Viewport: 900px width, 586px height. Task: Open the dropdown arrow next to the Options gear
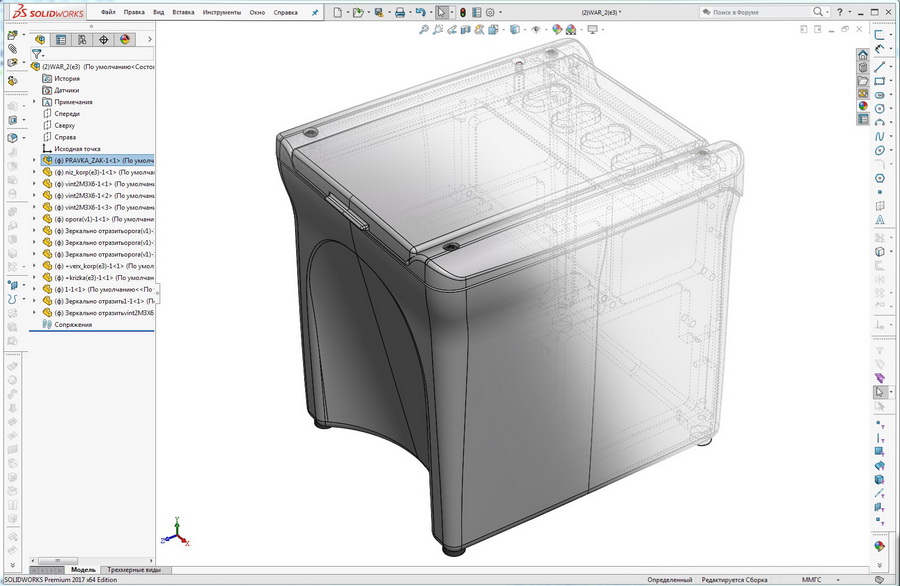click(501, 13)
